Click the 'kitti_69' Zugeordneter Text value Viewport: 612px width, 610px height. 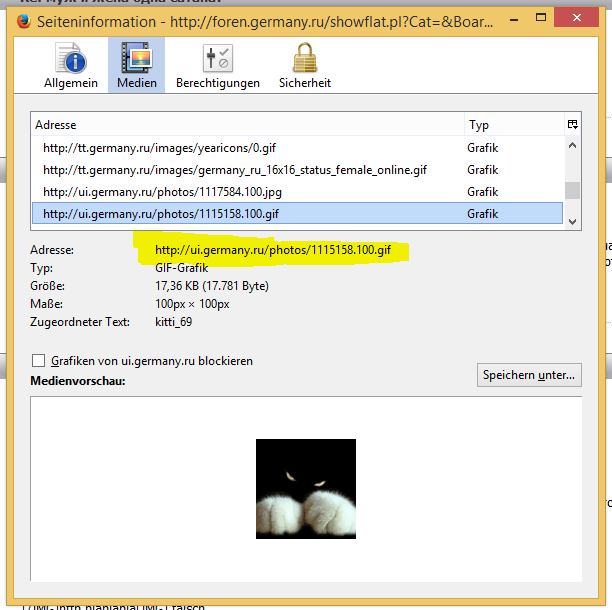[x=173, y=321]
